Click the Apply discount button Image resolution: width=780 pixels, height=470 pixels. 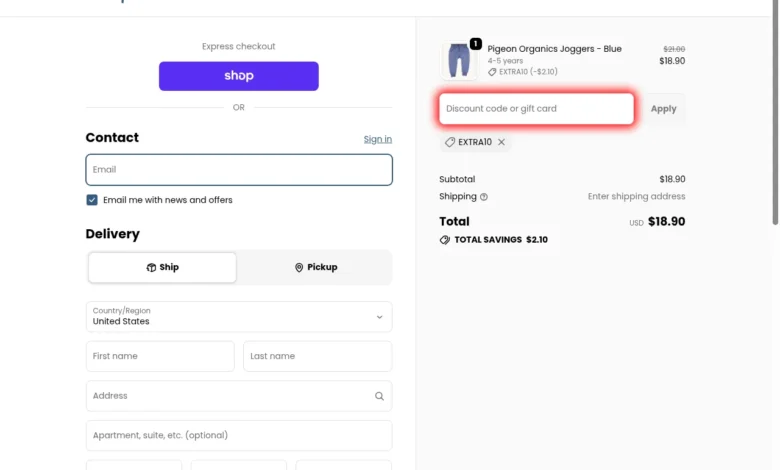664,108
